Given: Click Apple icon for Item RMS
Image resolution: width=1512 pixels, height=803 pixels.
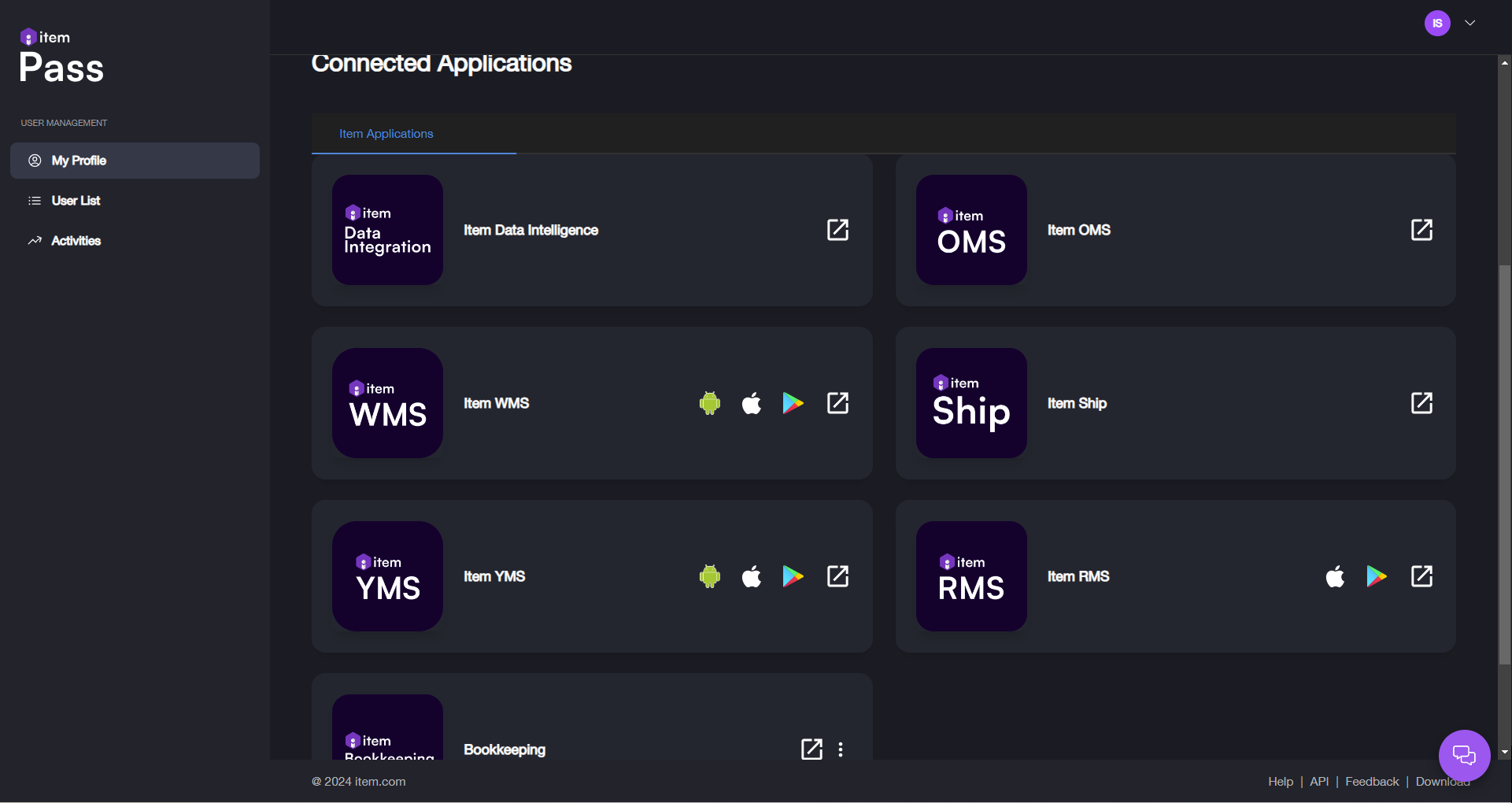Looking at the screenshot, I should coord(1336,576).
